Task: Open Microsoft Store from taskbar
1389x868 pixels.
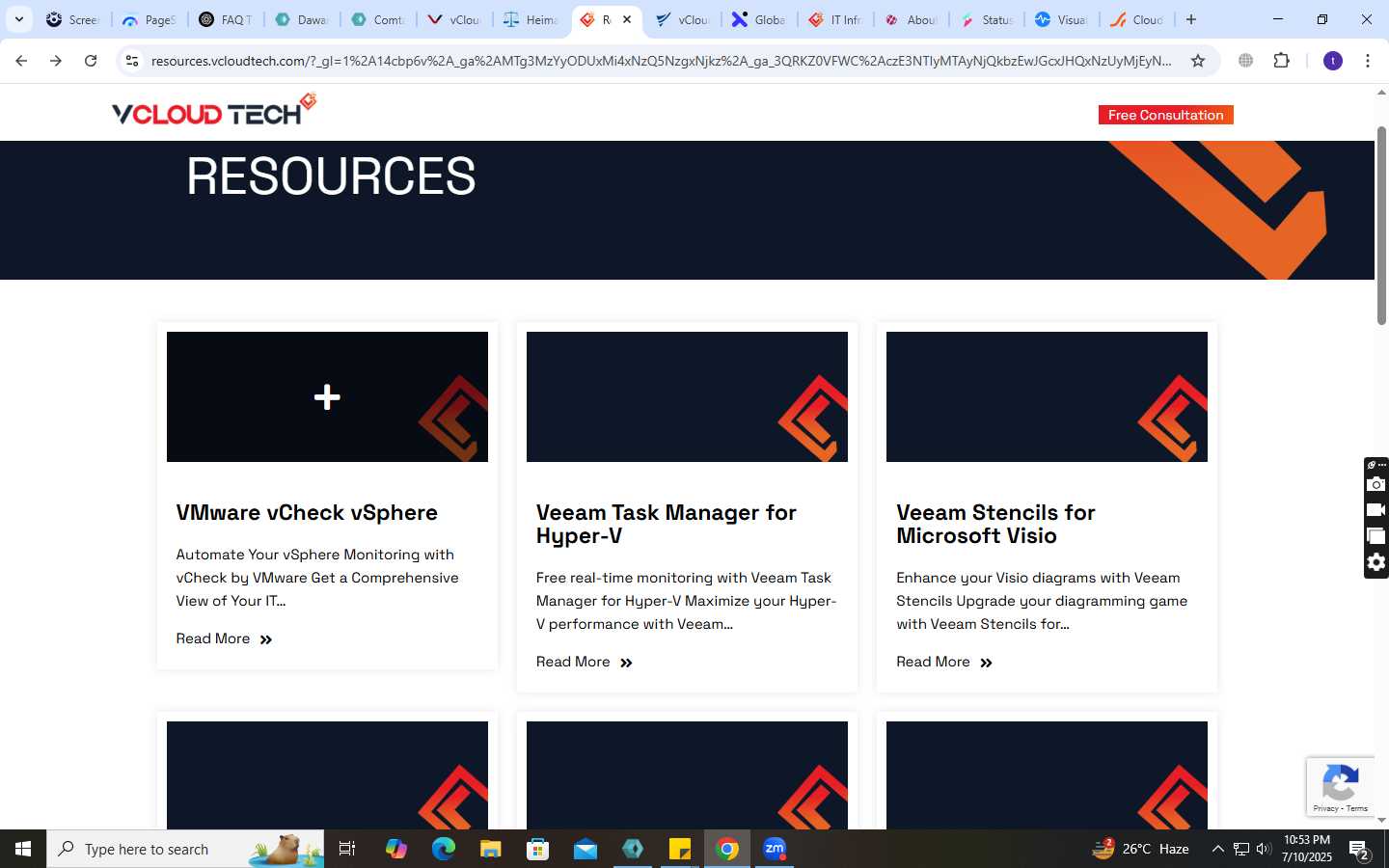Action: coord(538,849)
